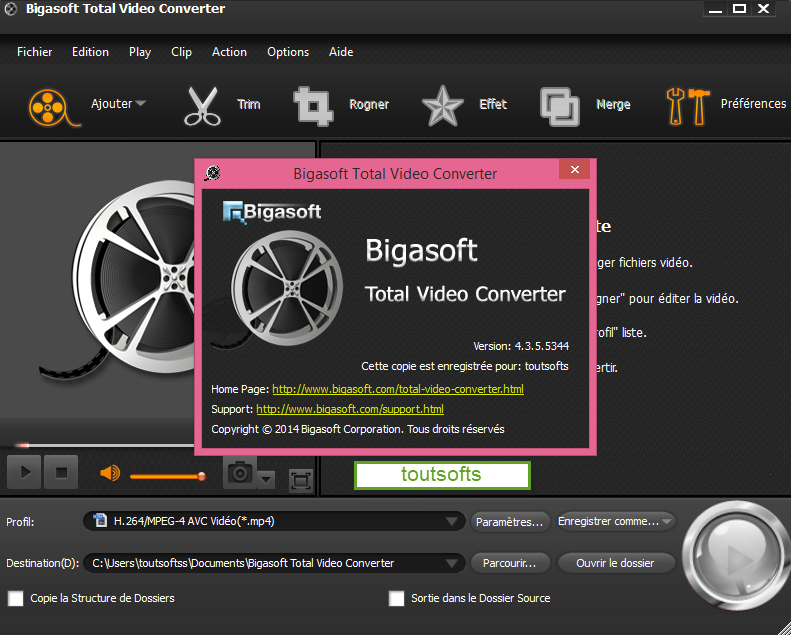The width and height of the screenshot is (791, 635).
Task: Open the Enregistrer comme... dropdown
Action: [616, 522]
